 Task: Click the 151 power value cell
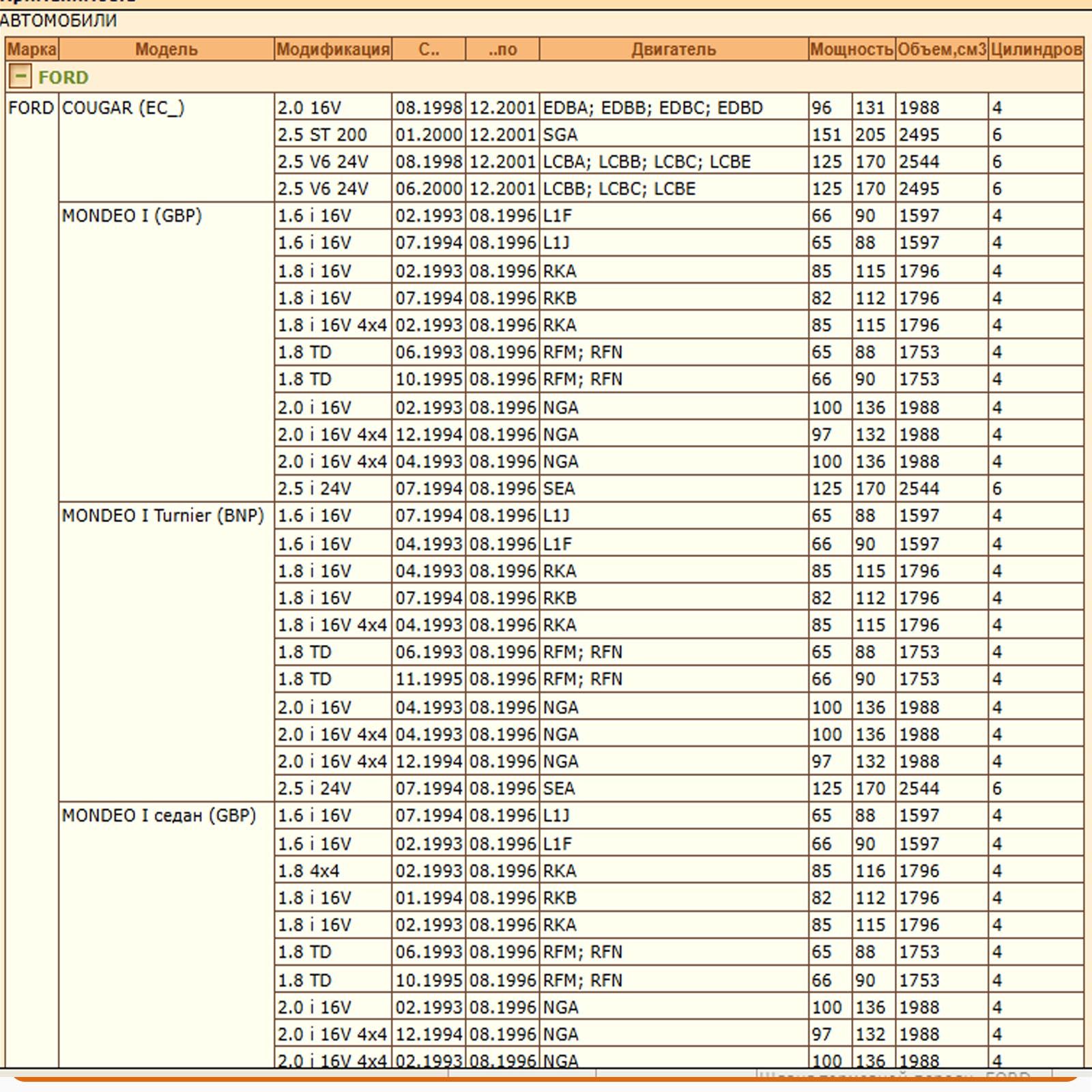click(831, 134)
